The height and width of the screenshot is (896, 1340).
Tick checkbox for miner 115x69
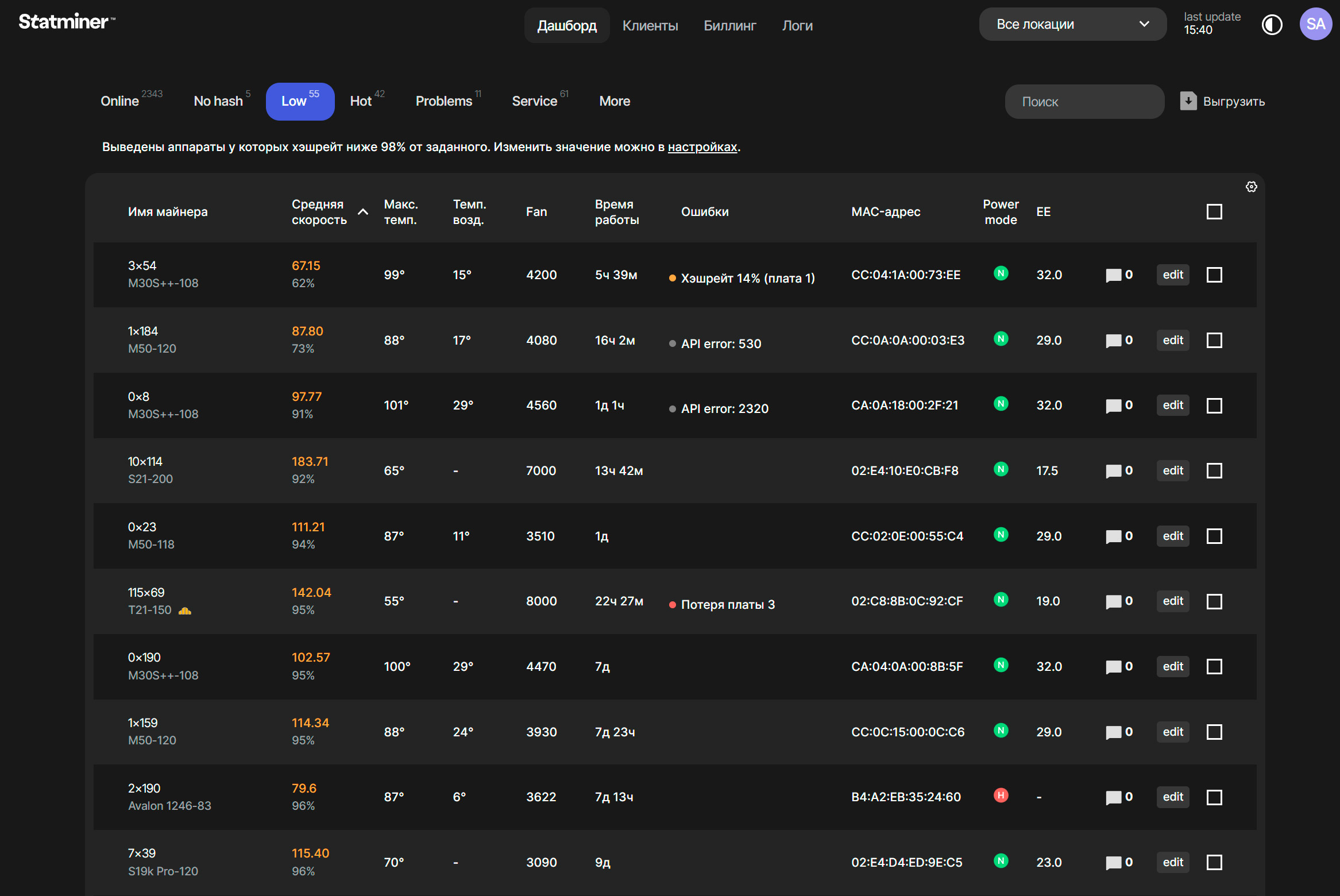(1214, 601)
